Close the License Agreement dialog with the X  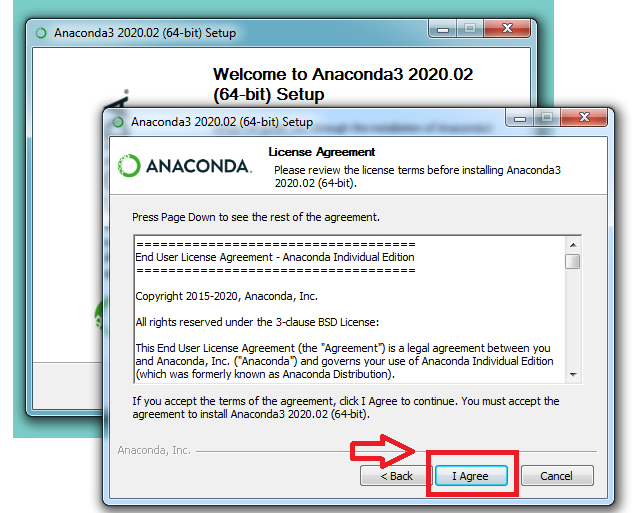click(584, 118)
